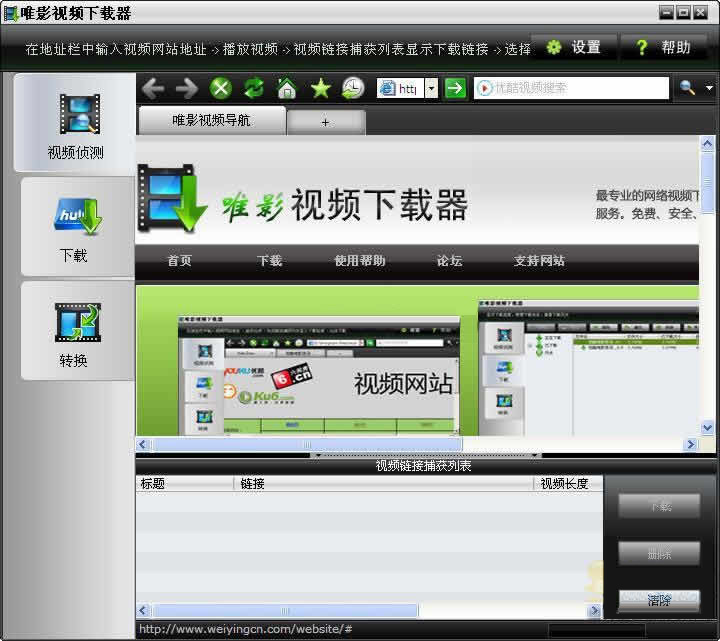The image size is (720, 641).
Task: Click the 使用帮助 link on webpage
Action: point(359,261)
